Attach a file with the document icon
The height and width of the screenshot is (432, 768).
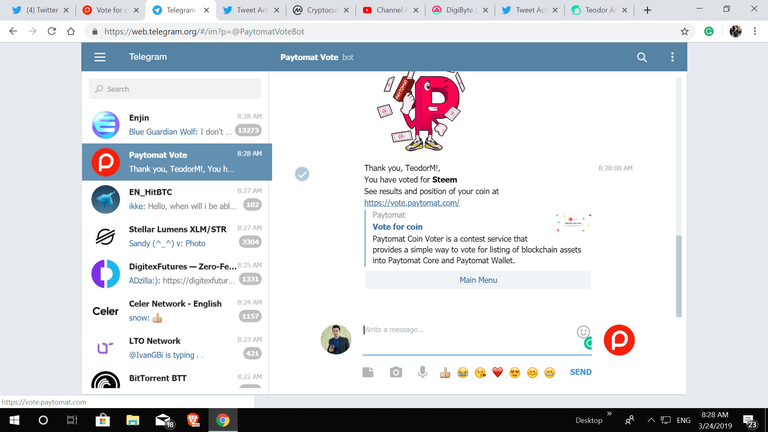[368, 372]
